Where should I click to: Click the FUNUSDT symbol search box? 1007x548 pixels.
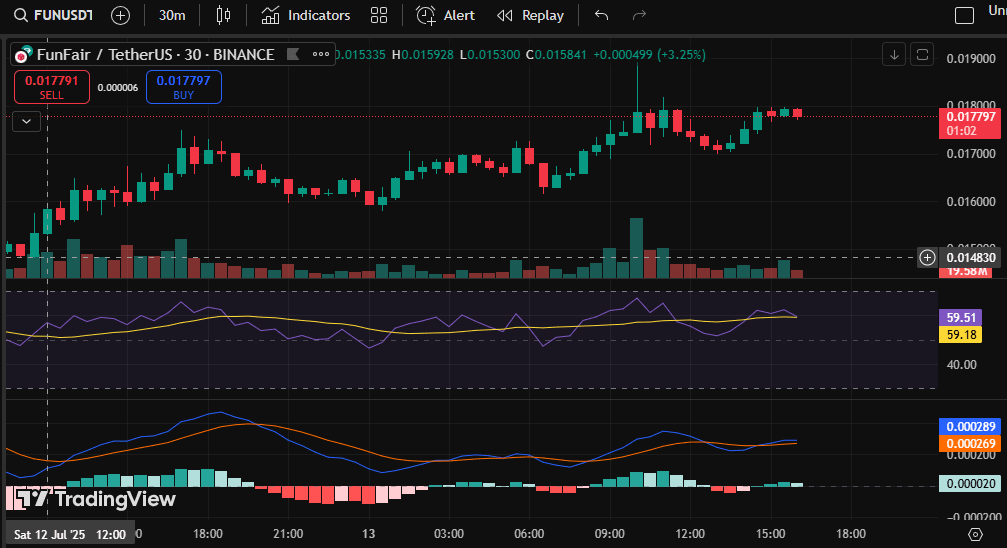[55, 15]
